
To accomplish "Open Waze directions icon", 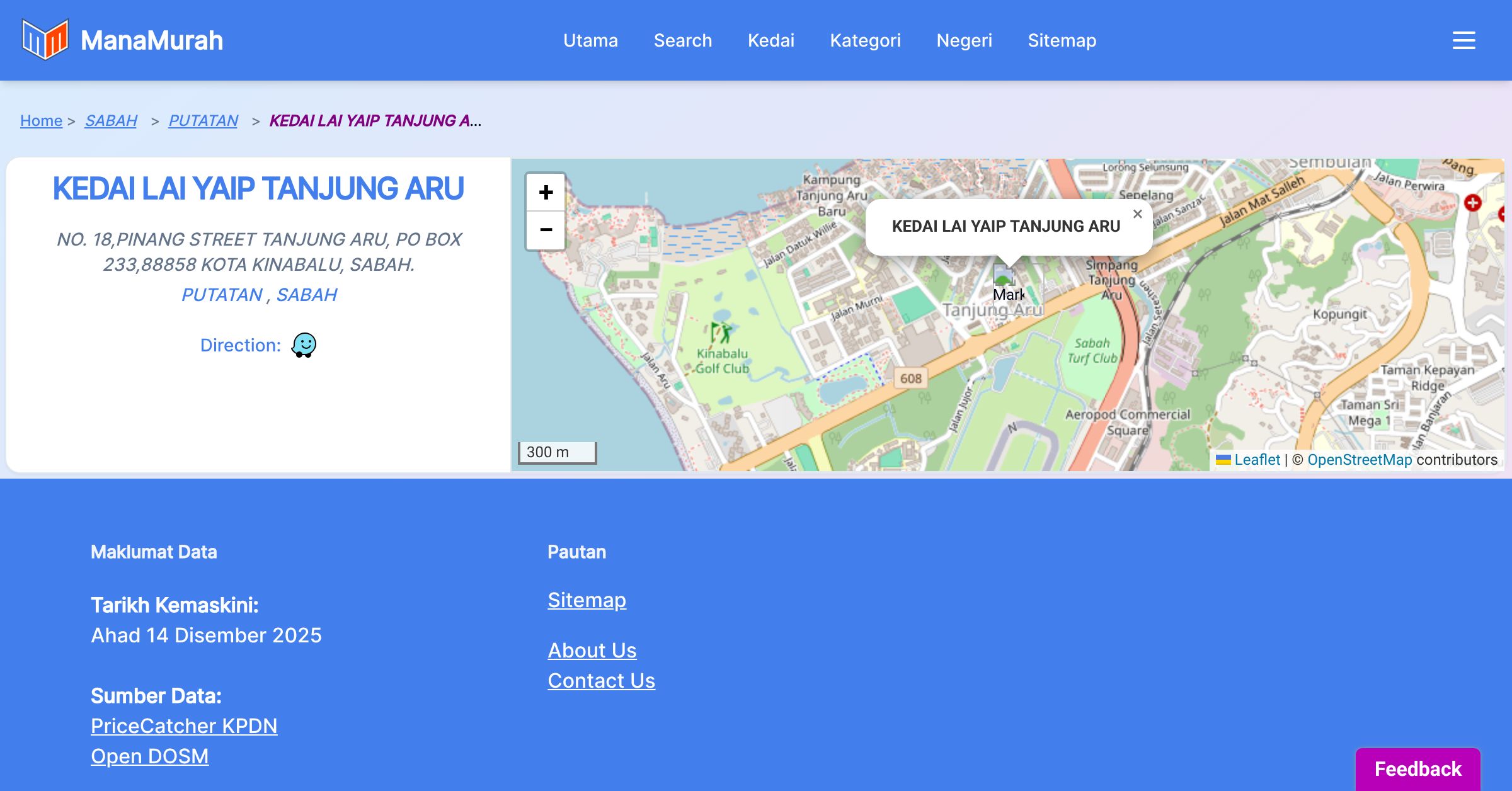I will pos(304,345).
